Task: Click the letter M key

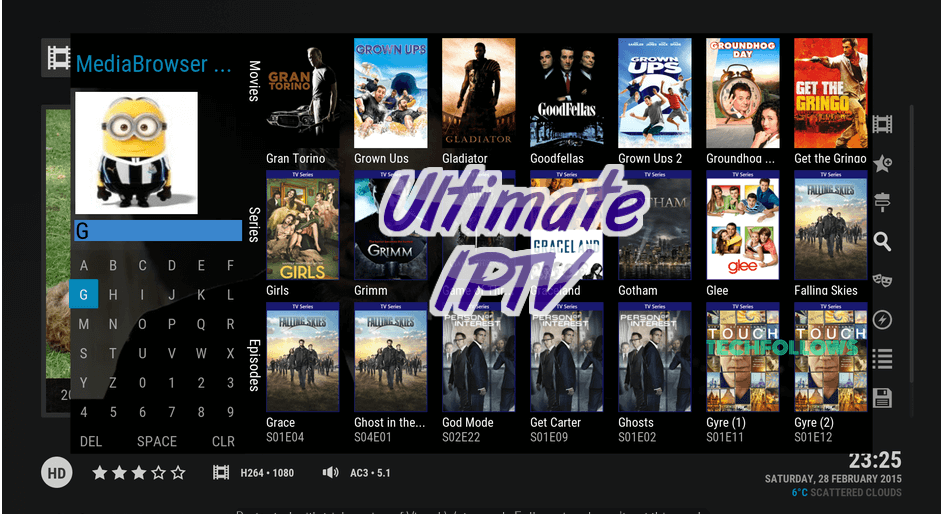Action: point(84,325)
